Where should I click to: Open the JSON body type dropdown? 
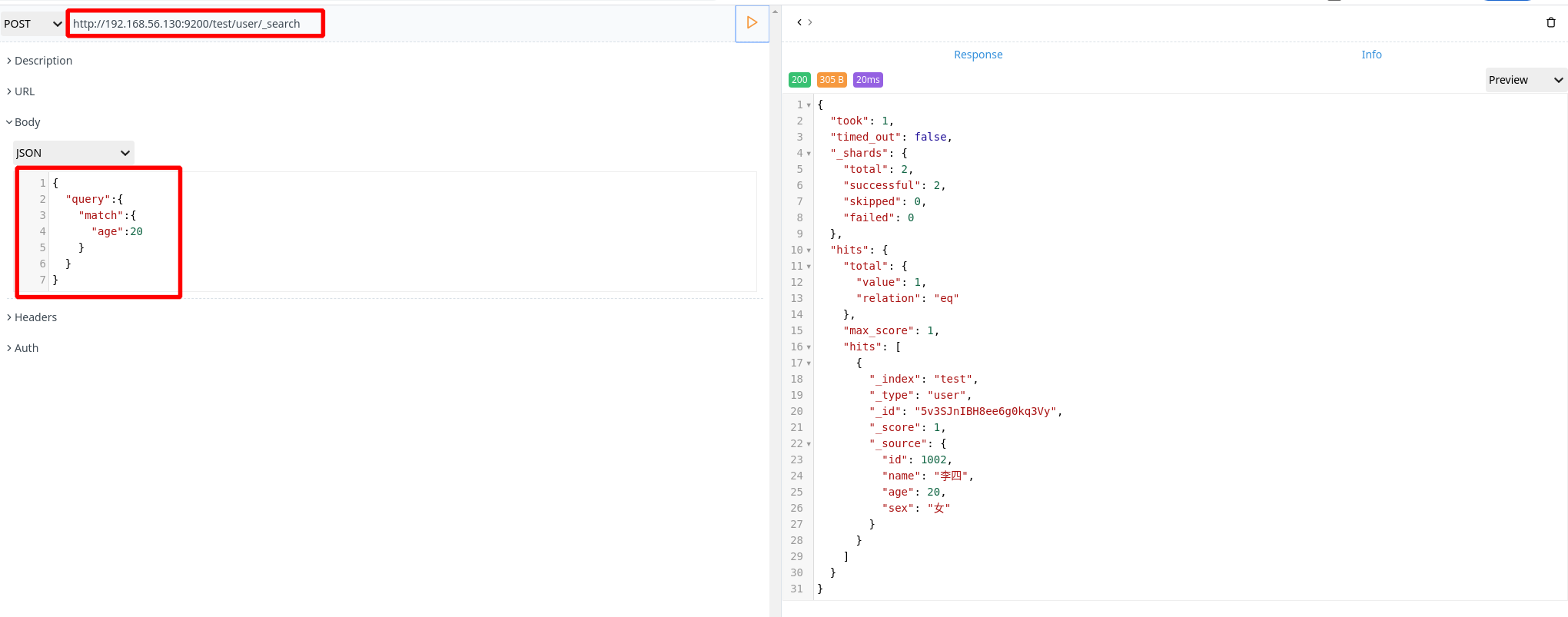74,152
